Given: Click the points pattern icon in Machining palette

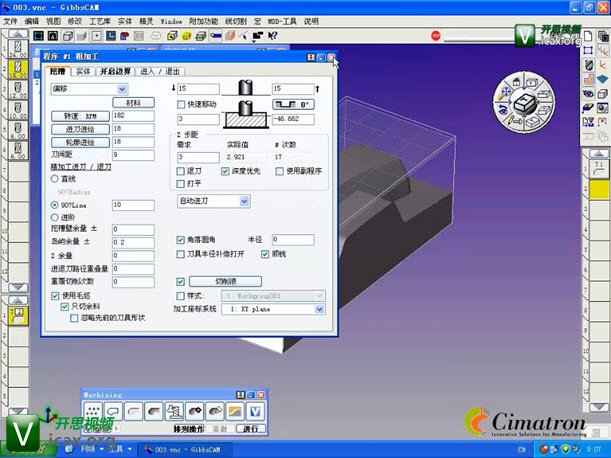Looking at the screenshot, I should click(x=93, y=412).
